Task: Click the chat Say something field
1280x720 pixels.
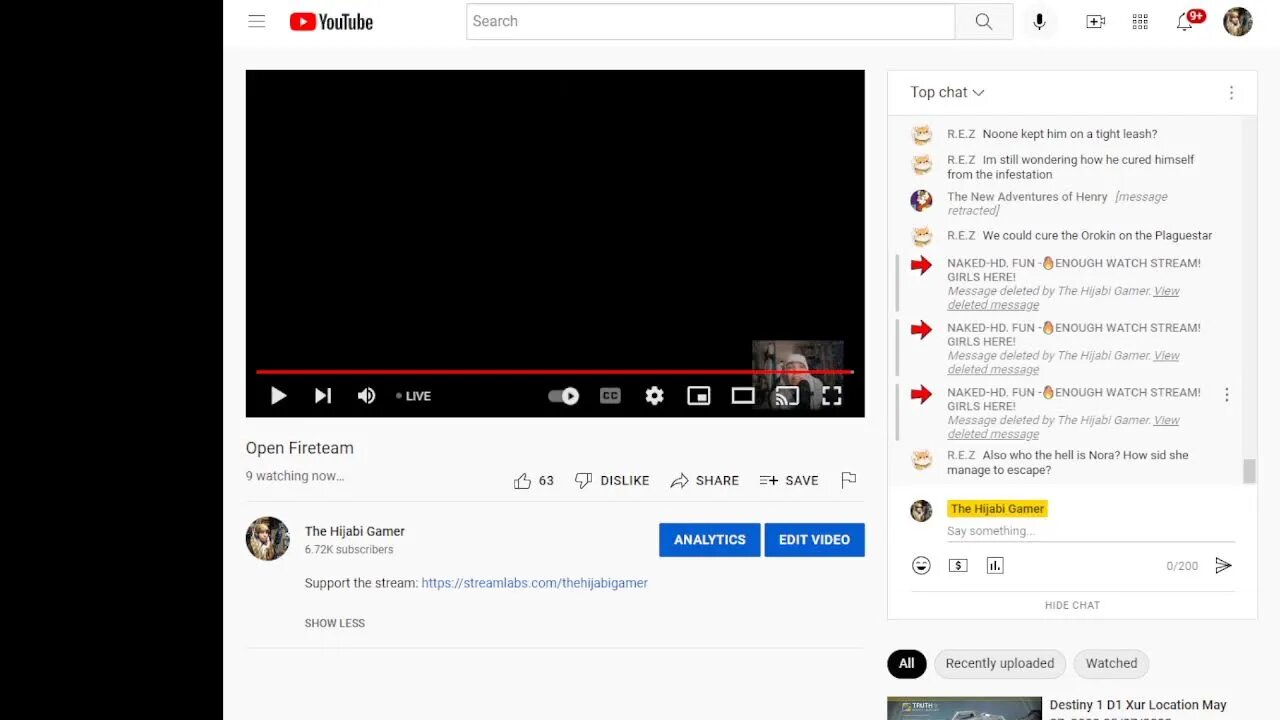Action: [1090, 531]
